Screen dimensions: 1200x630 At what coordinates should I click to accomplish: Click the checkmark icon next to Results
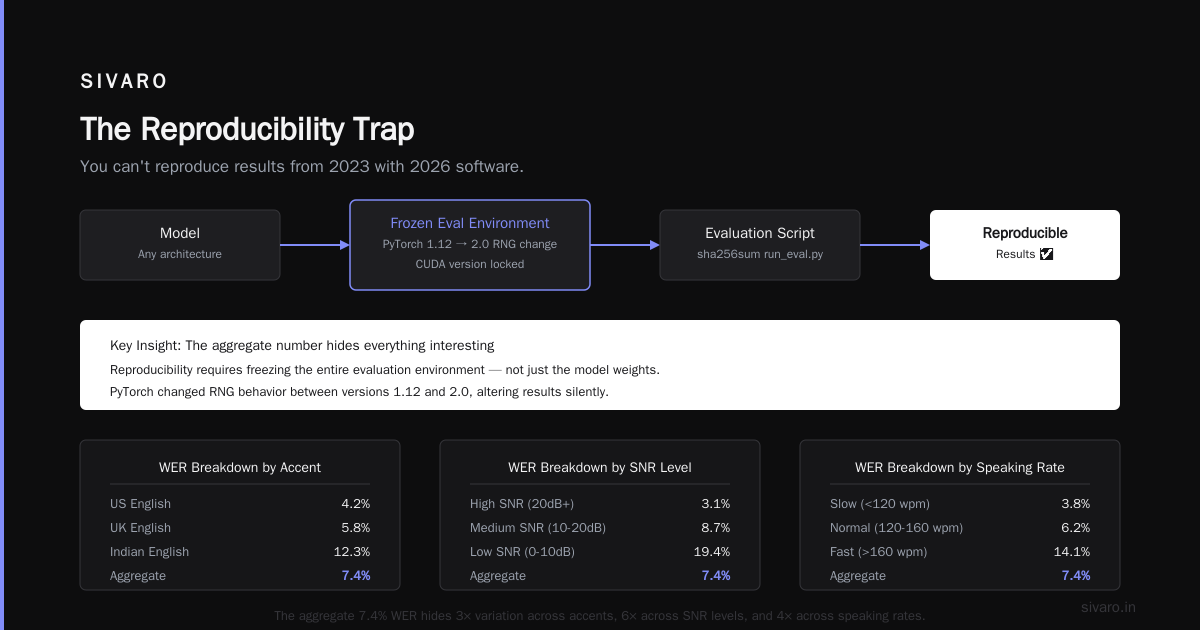click(1047, 254)
